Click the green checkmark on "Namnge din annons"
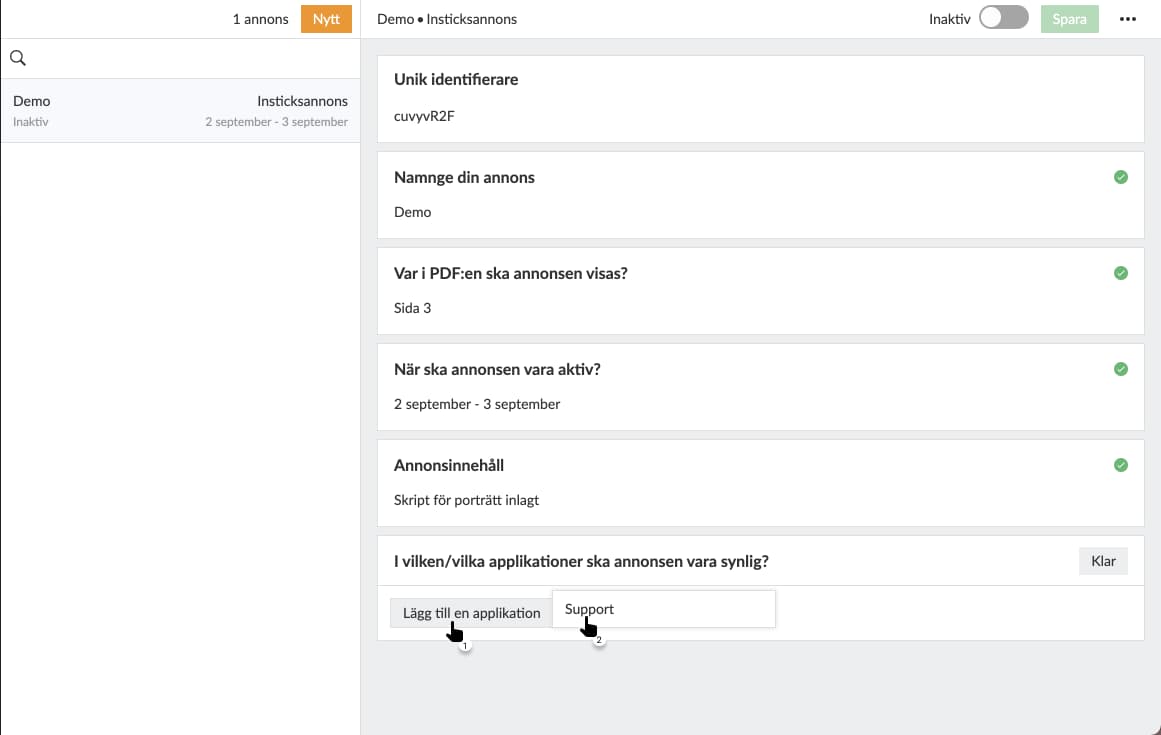This screenshot has width=1161, height=735. [x=1120, y=177]
